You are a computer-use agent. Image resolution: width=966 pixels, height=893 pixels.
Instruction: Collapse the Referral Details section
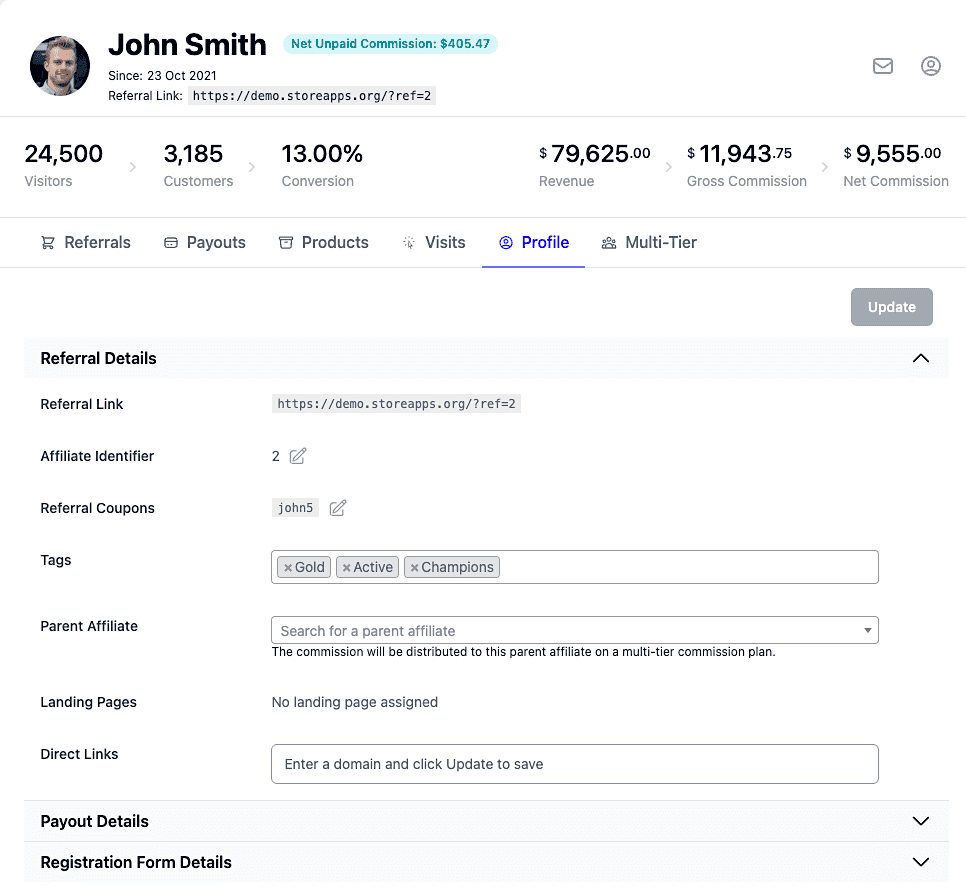click(x=920, y=358)
